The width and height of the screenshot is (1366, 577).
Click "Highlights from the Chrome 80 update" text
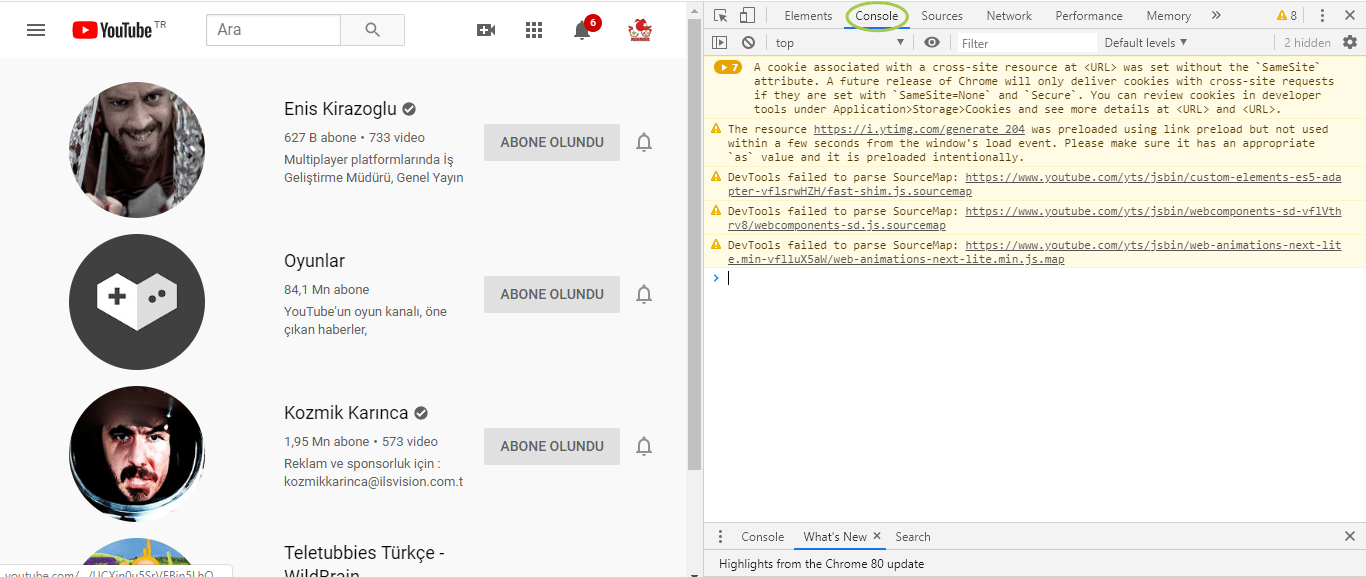(821, 564)
